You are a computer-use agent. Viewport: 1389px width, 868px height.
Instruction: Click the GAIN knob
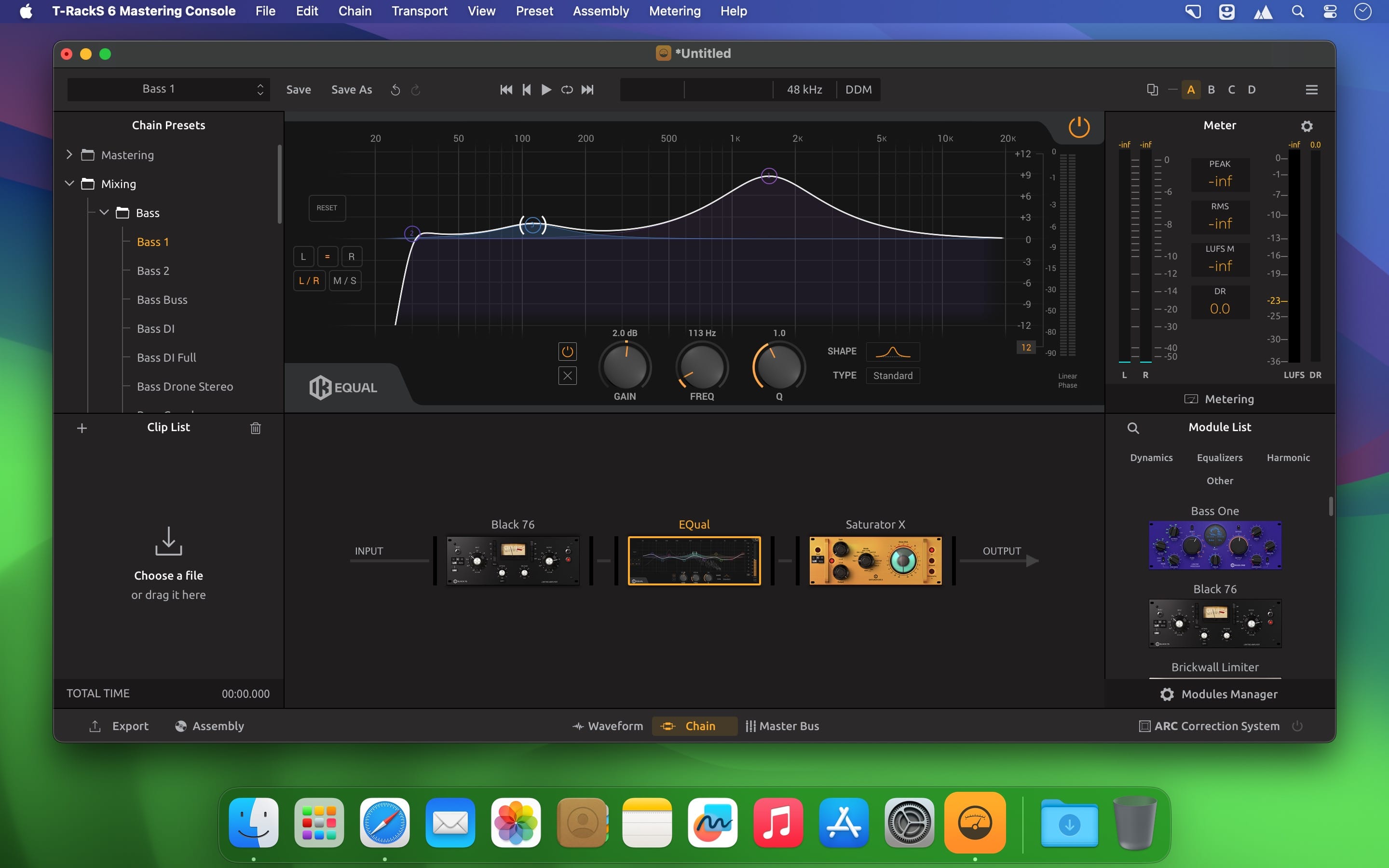tap(625, 367)
